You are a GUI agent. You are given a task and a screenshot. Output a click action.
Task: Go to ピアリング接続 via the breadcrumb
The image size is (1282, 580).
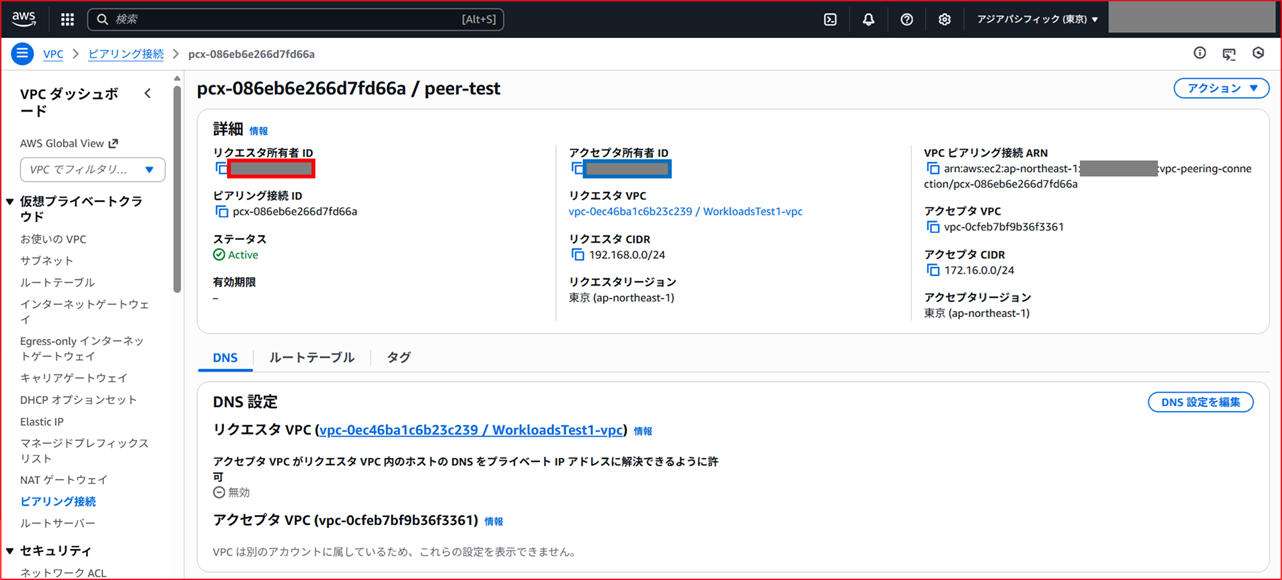(x=125, y=53)
